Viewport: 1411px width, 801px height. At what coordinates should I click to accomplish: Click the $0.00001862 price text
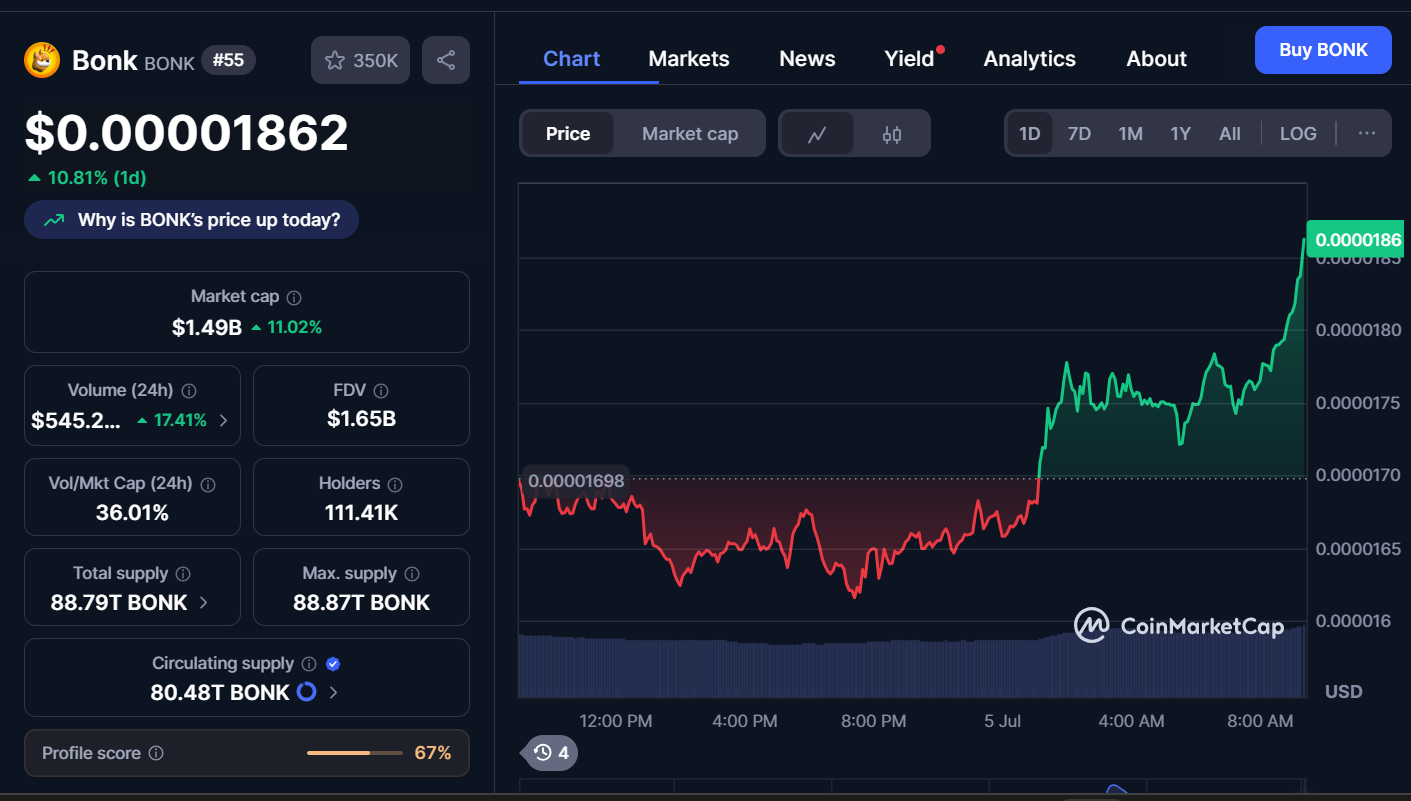tap(186, 133)
